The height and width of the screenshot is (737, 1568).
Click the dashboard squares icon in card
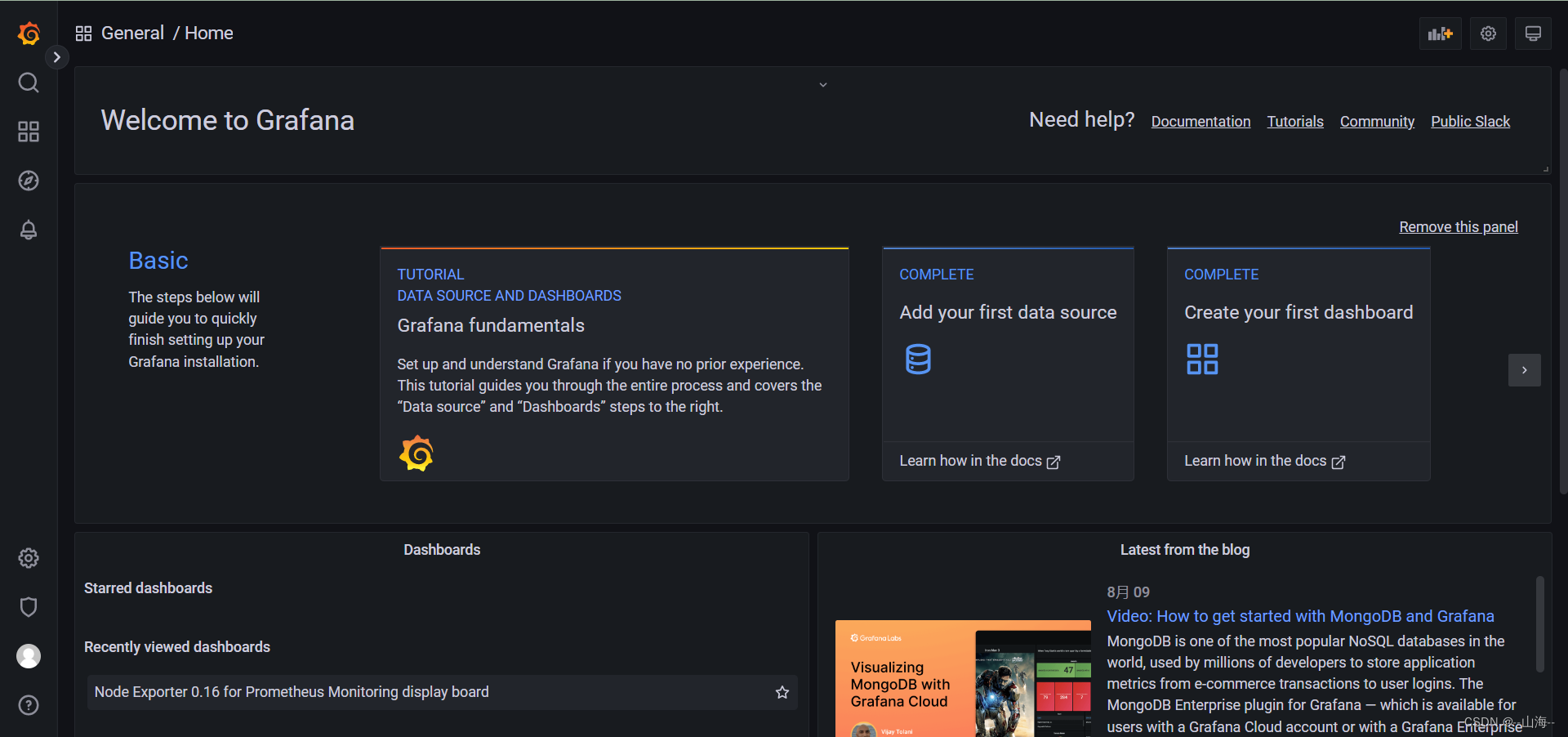point(1202,360)
